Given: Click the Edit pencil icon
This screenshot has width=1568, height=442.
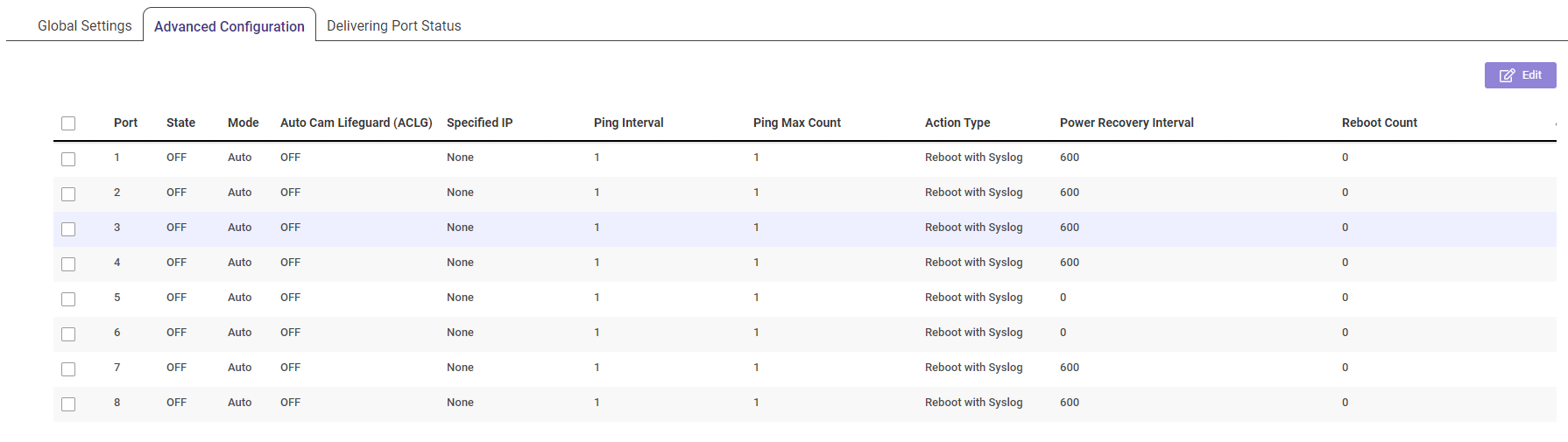Looking at the screenshot, I should point(1507,75).
